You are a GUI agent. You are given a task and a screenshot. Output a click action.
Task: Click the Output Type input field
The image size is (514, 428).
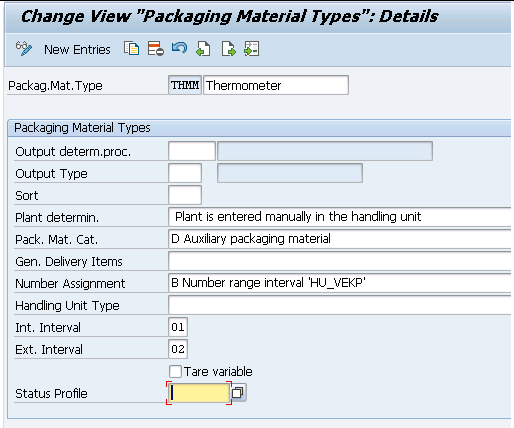coord(185,173)
